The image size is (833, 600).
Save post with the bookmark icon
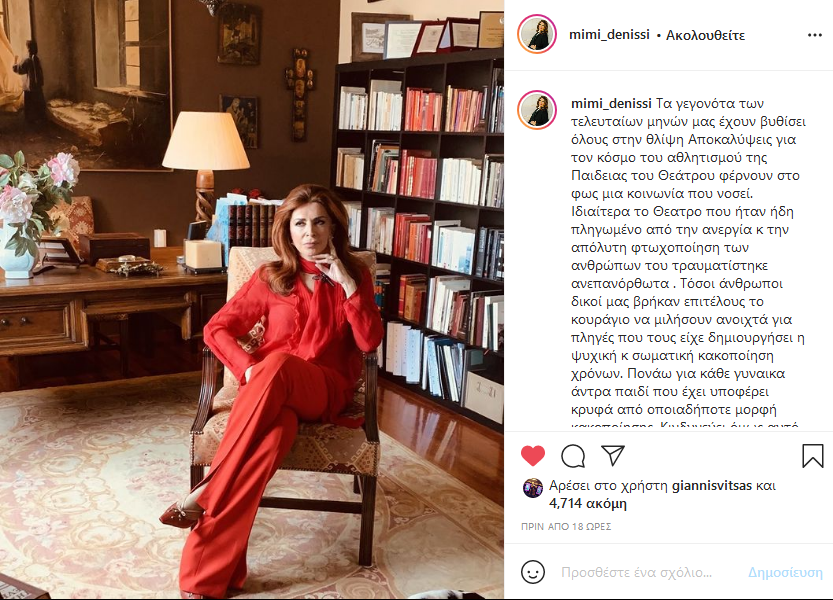coord(812,456)
